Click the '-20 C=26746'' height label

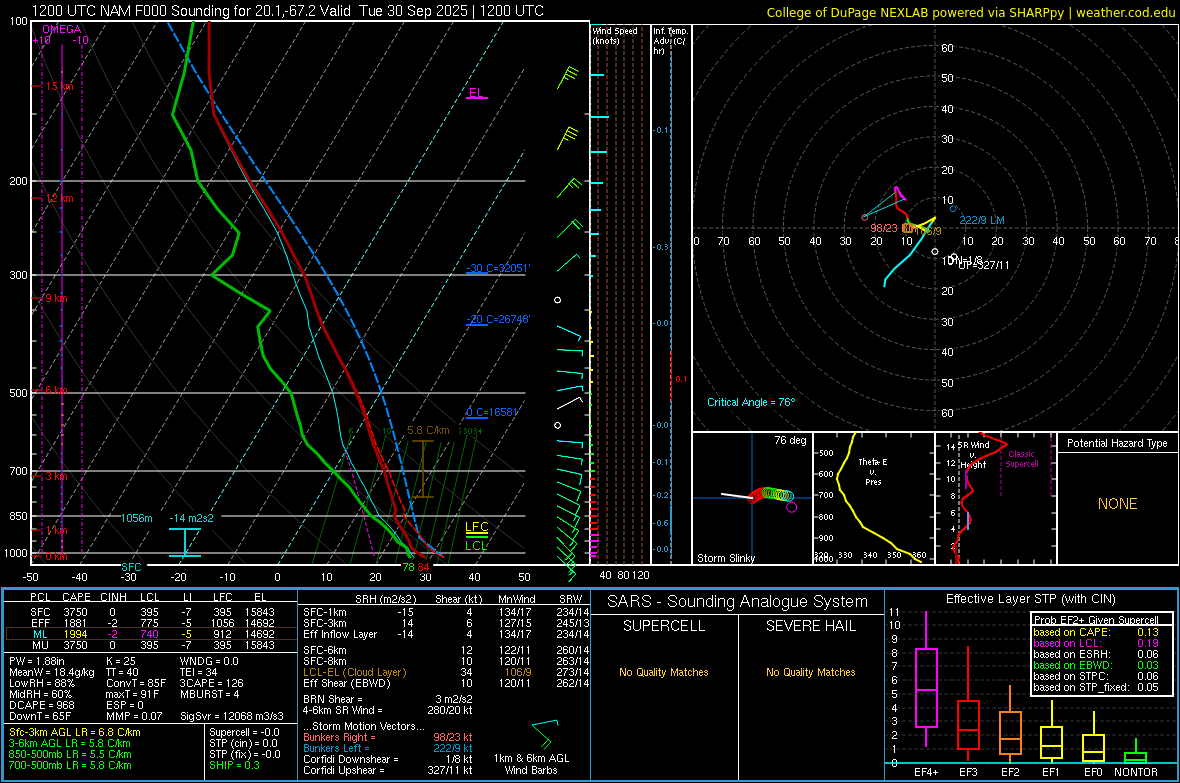[x=498, y=319]
